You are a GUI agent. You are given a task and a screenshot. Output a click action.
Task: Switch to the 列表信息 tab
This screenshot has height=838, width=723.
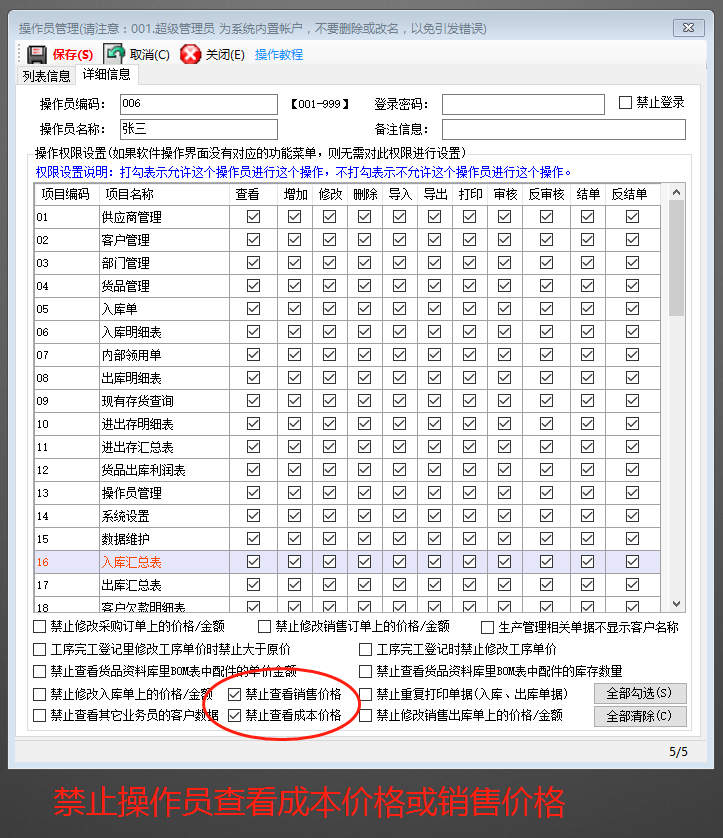46,76
